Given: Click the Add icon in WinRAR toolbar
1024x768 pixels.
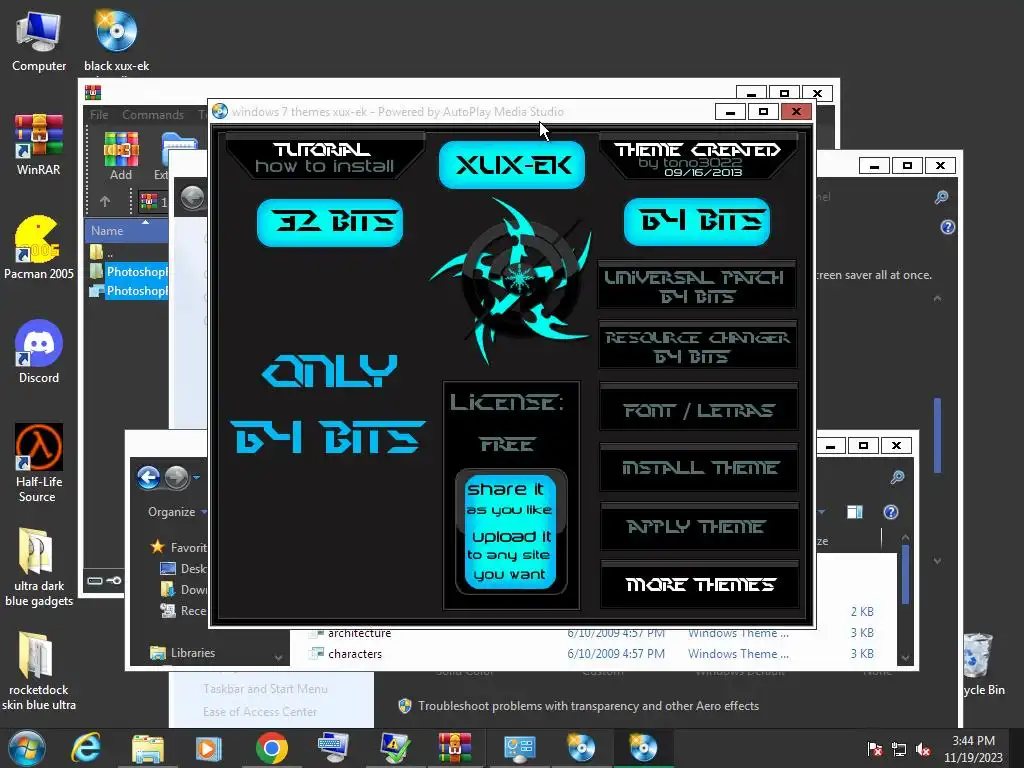Looking at the screenshot, I should click(121, 156).
